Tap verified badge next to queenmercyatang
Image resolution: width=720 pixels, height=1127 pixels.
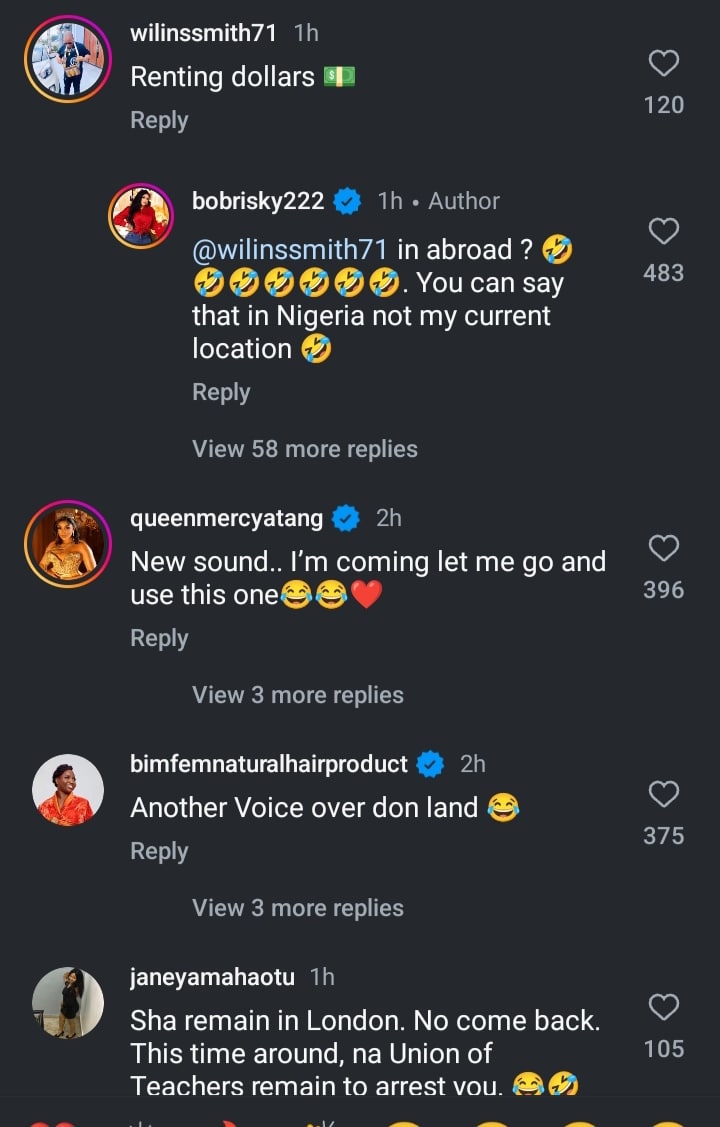tap(346, 518)
